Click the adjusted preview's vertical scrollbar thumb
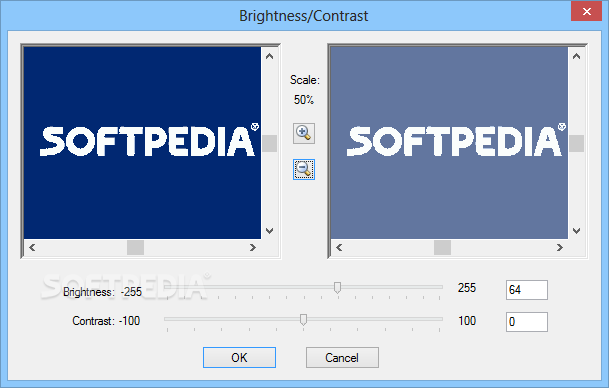The width and height of the screenshot is (609, 388). pos(576,143)
